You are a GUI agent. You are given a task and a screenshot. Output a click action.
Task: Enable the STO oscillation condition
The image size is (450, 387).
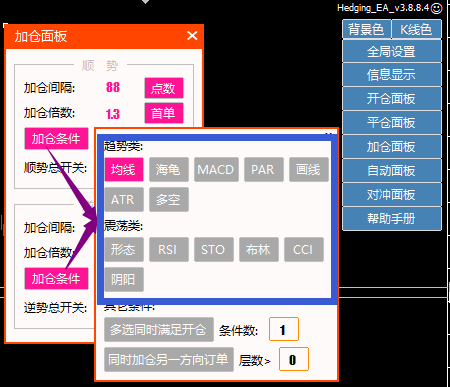214,249
